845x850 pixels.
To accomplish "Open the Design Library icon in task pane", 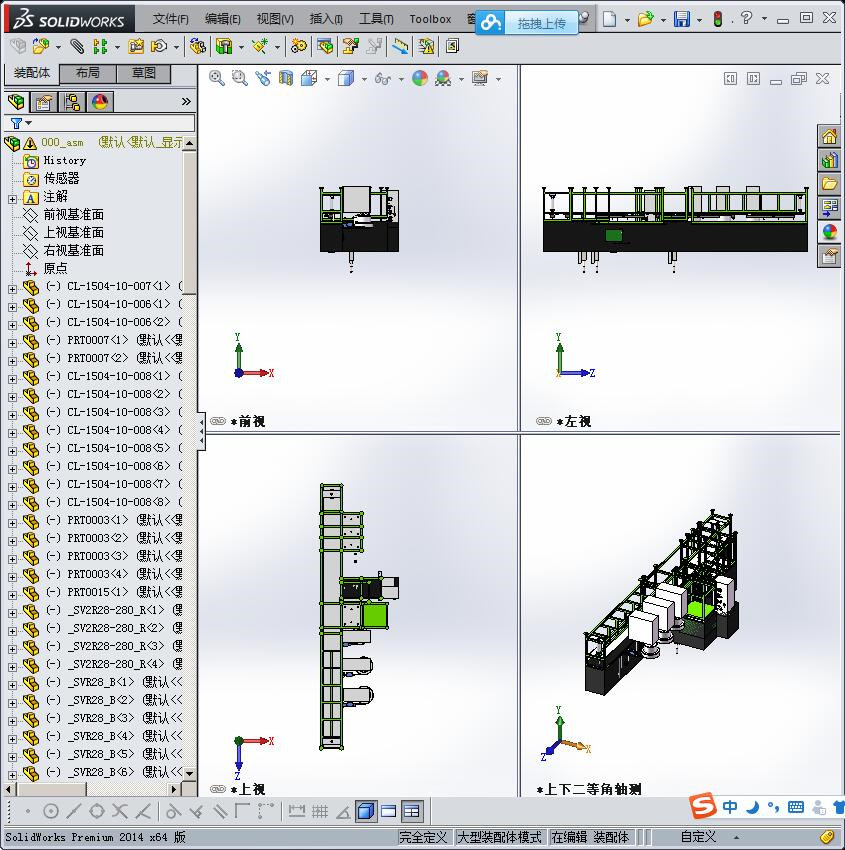I will [x=829, y=160].
